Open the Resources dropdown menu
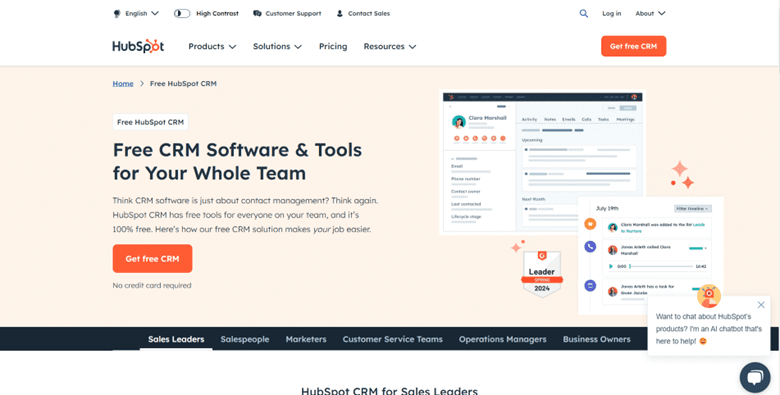 [x=390, y=46]
